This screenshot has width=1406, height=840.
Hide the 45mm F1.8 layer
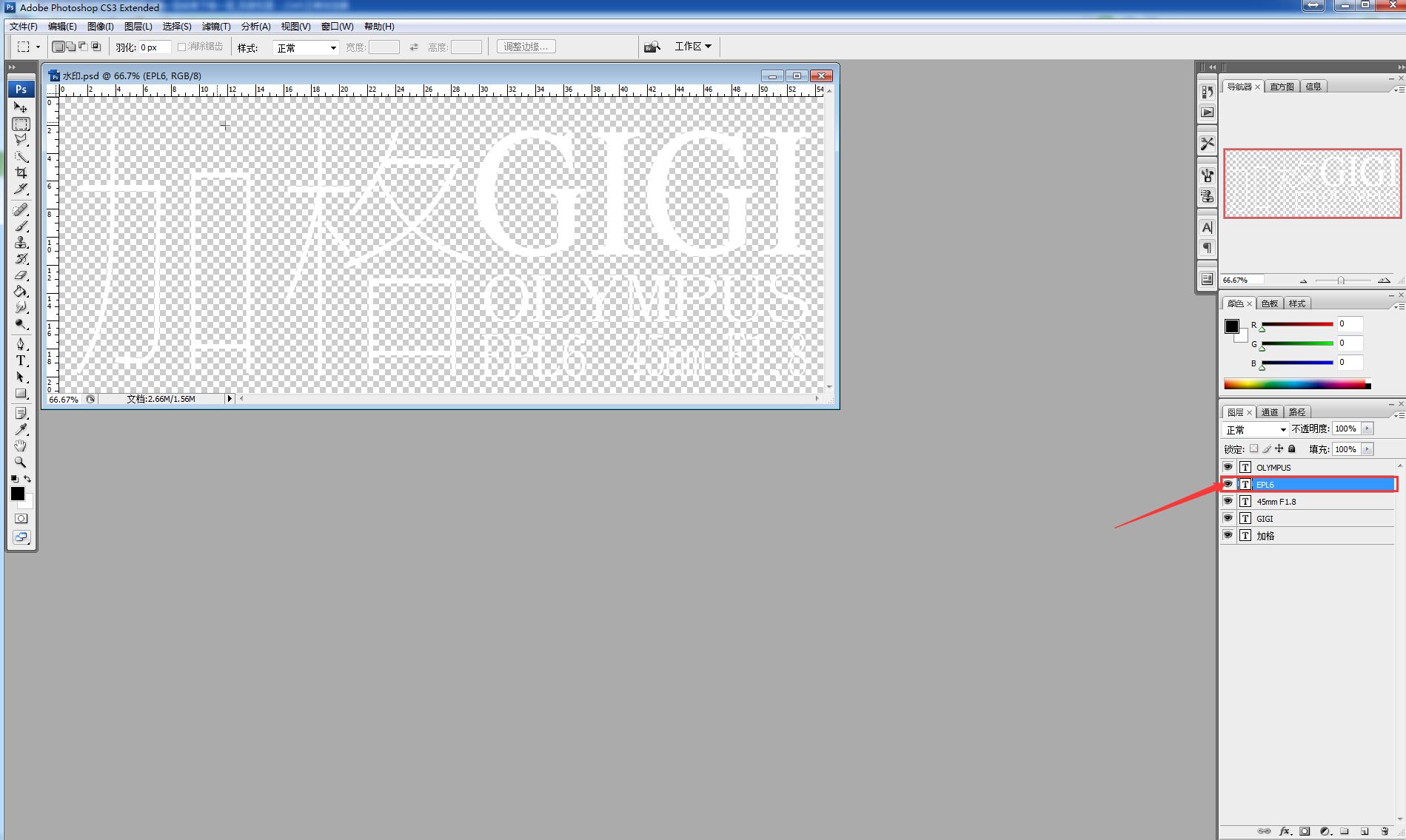coord(1228,501)
